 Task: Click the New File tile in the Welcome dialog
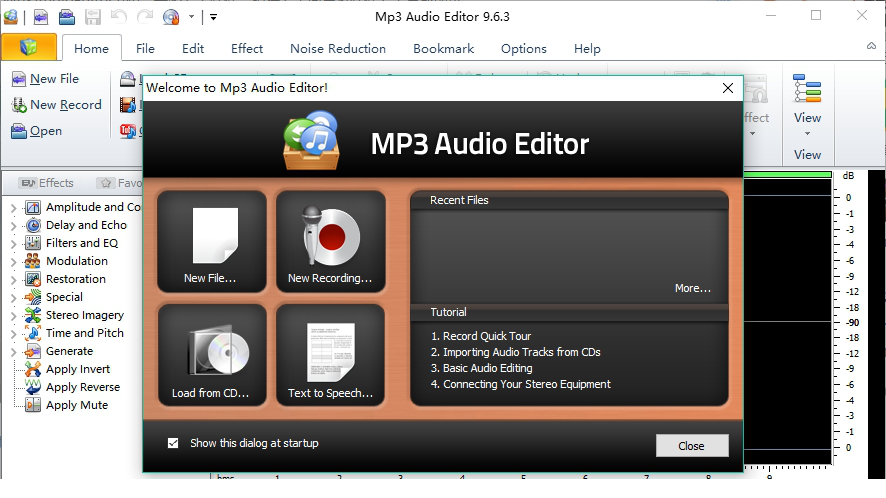pyautogui.click(x=212, y=241)
